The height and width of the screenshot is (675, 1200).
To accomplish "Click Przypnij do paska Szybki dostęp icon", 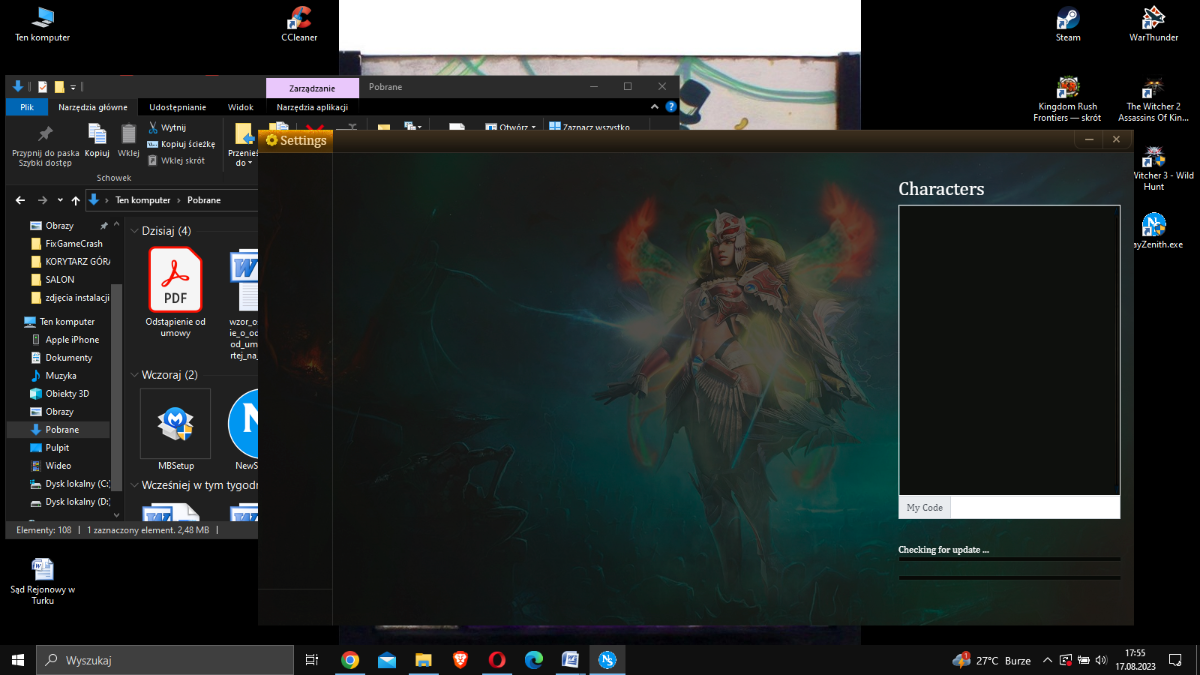I will click(46, 145).
